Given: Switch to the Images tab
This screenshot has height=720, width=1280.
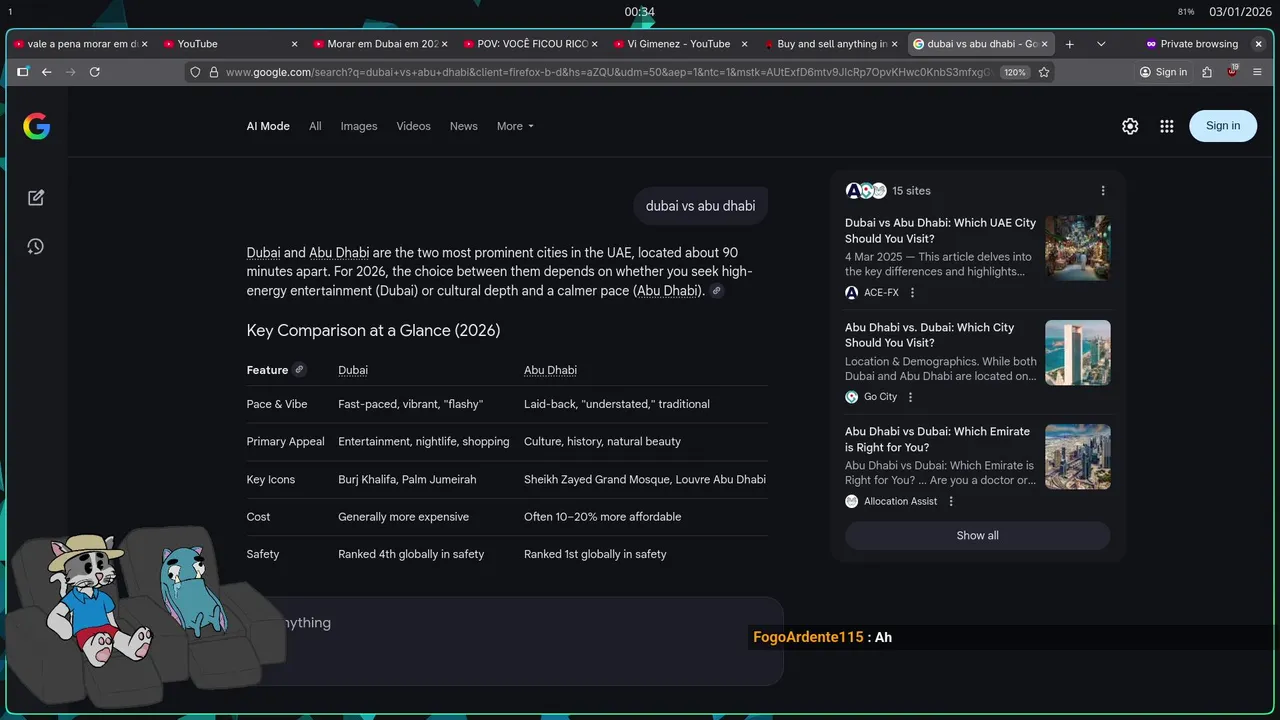Looking at the screenshot, I should pyautogui.click(x=359, y=126).
